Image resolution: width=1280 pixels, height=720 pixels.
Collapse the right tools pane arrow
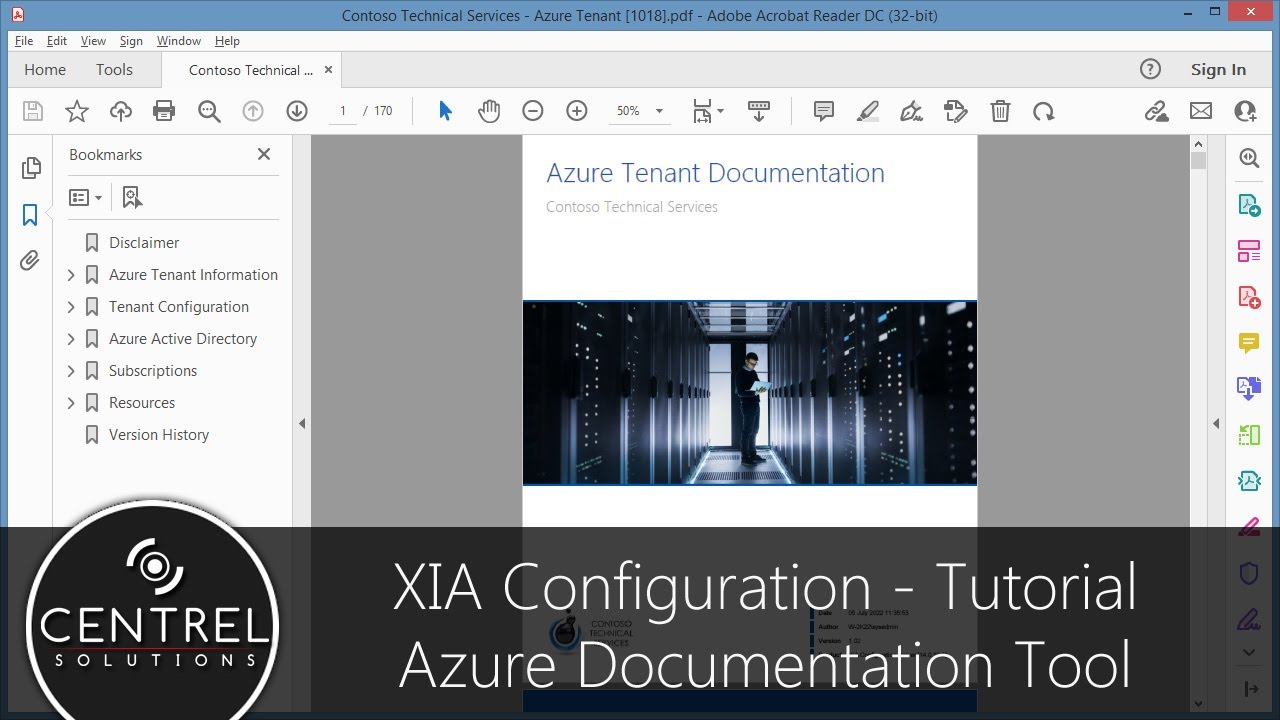coord(1216,424)
